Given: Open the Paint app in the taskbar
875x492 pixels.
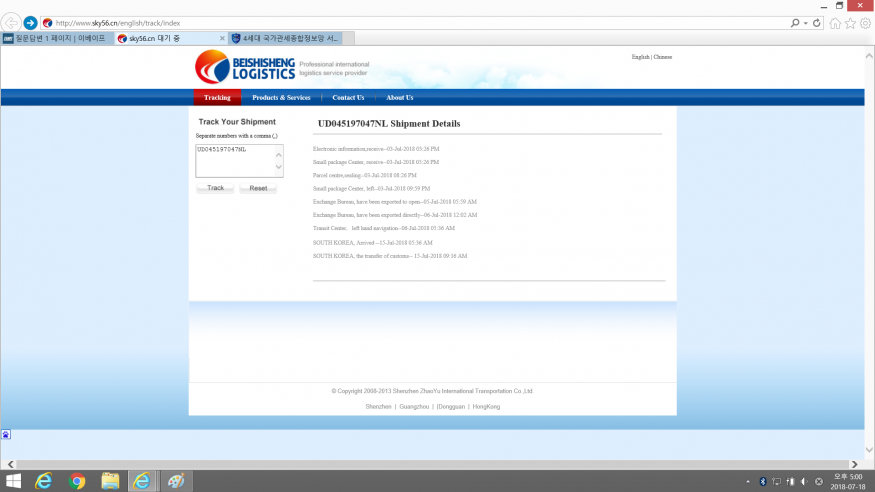Looking at the screenshot, I should 174,481.
